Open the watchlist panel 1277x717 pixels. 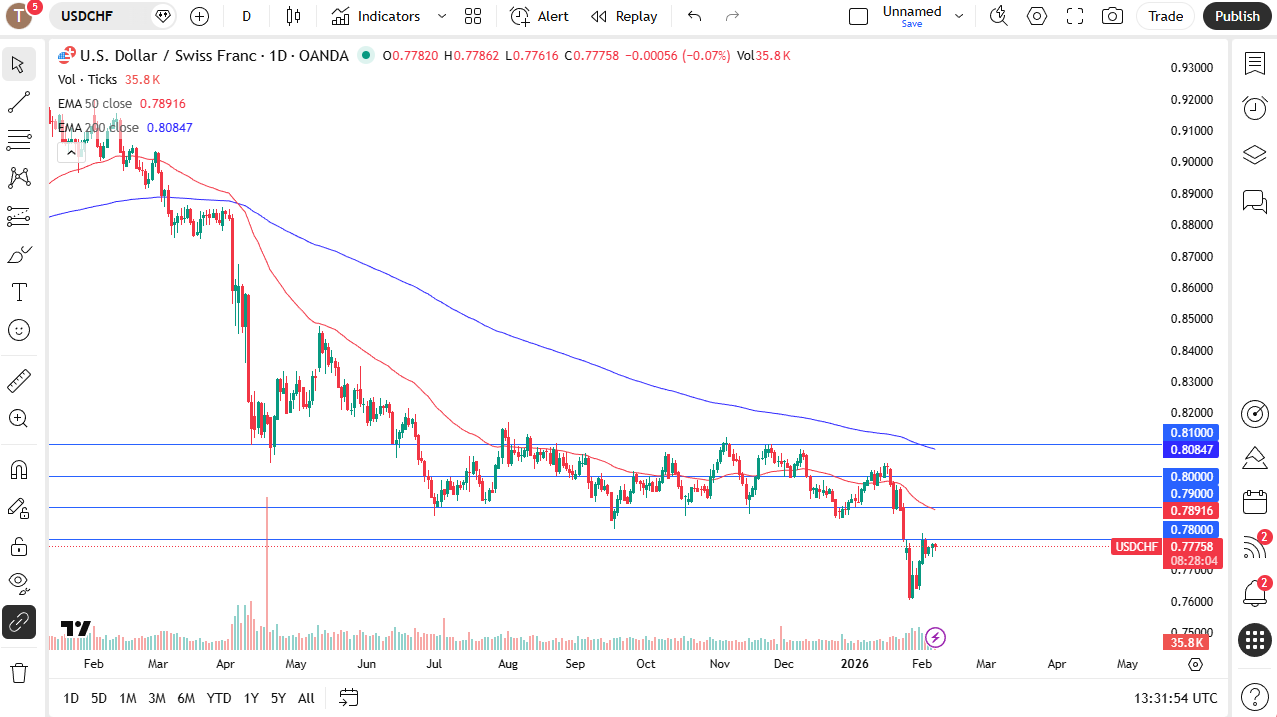[x=1255, y=64]
